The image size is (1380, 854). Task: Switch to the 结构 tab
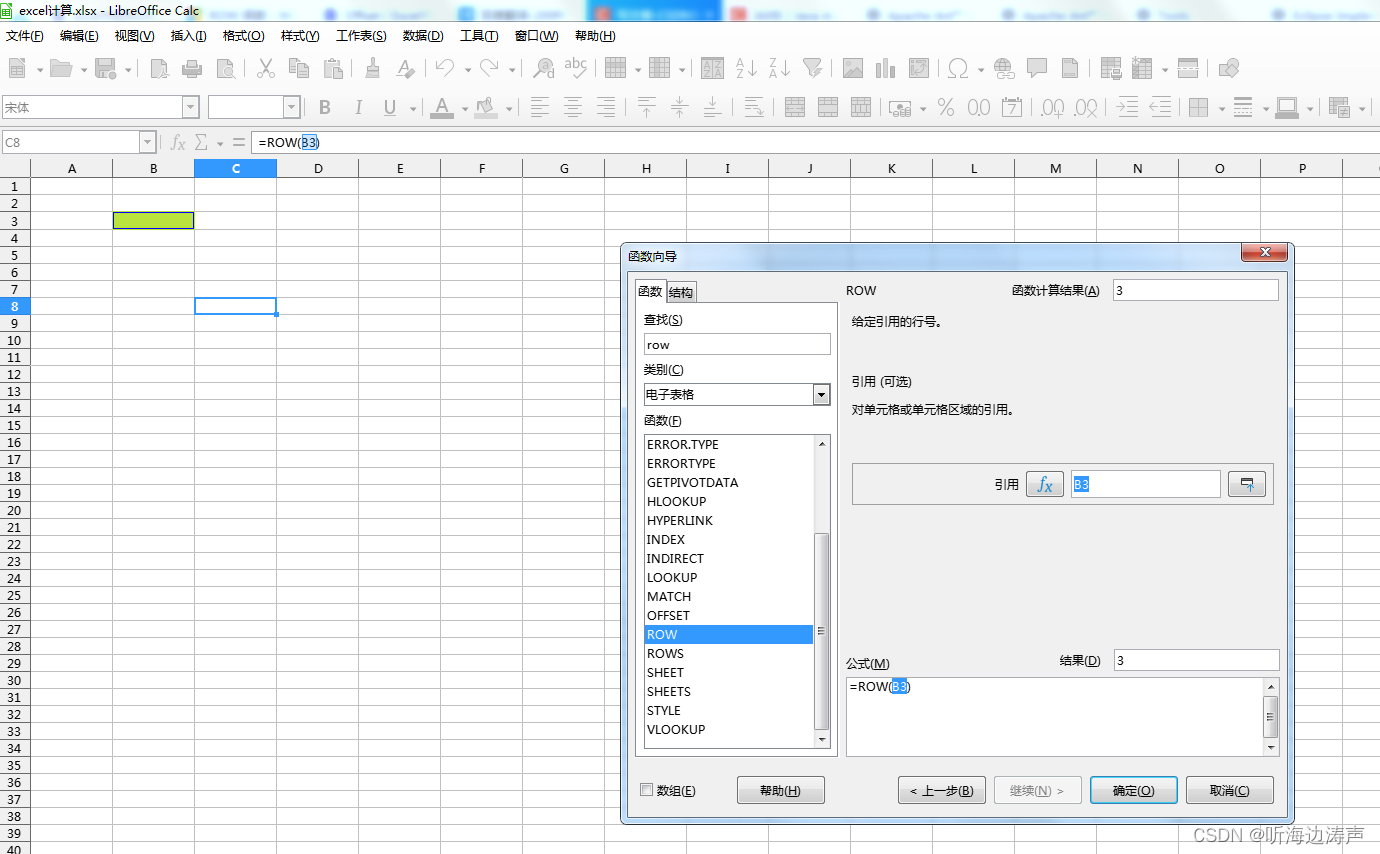pyautogui.click(x=681, y=292)
